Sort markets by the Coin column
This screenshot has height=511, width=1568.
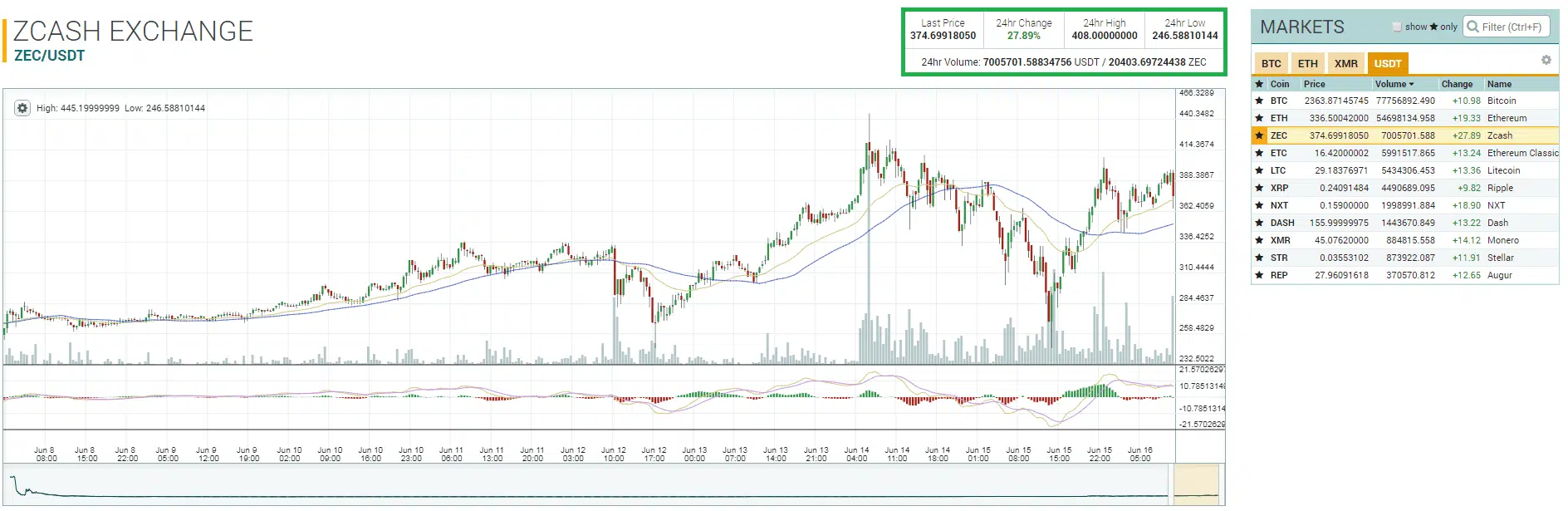[1280, 84]
